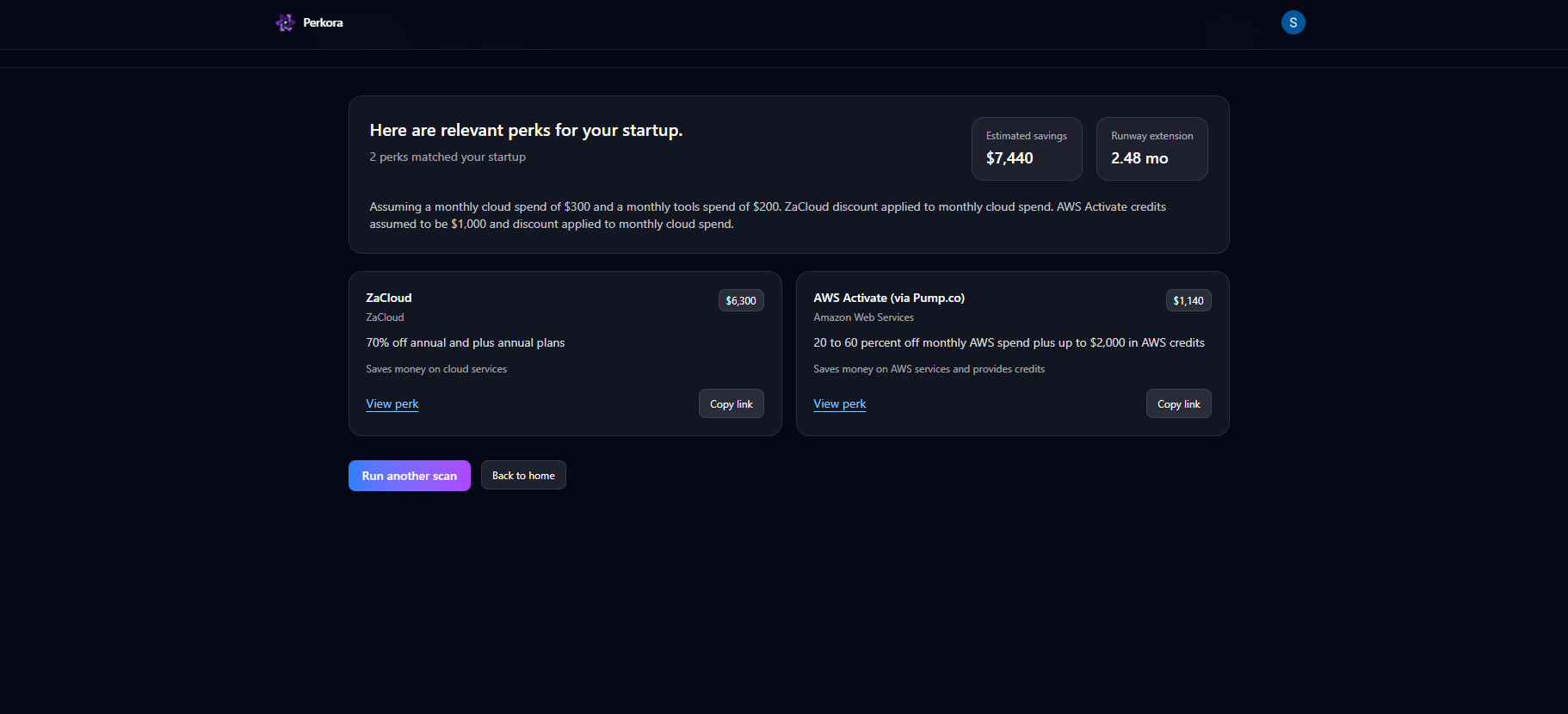Select the '20 to 60 percent off' description
This screenshot has width=1568, height=714.
[1009, 342]
